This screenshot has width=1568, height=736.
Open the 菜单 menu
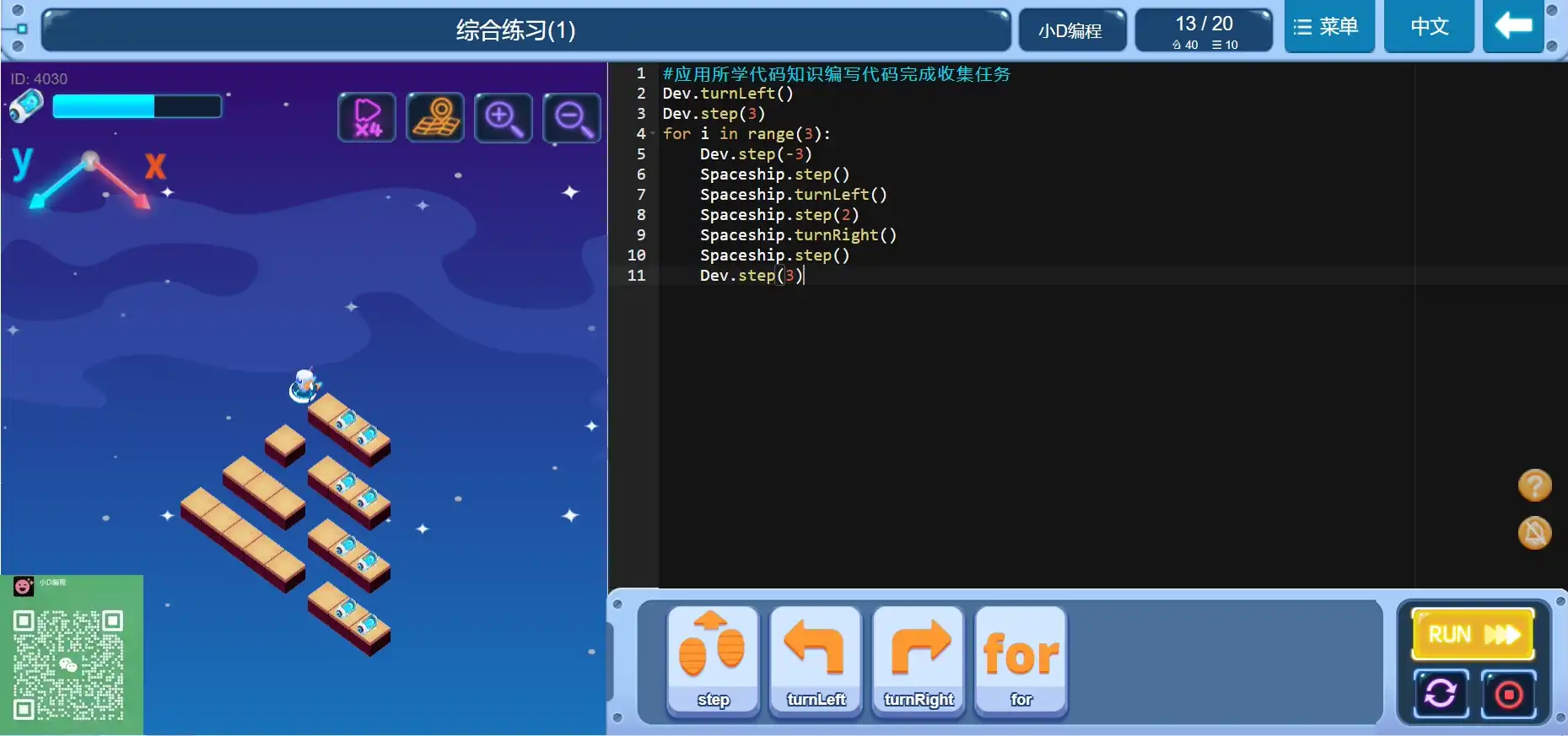click(x=1329, y=27)
